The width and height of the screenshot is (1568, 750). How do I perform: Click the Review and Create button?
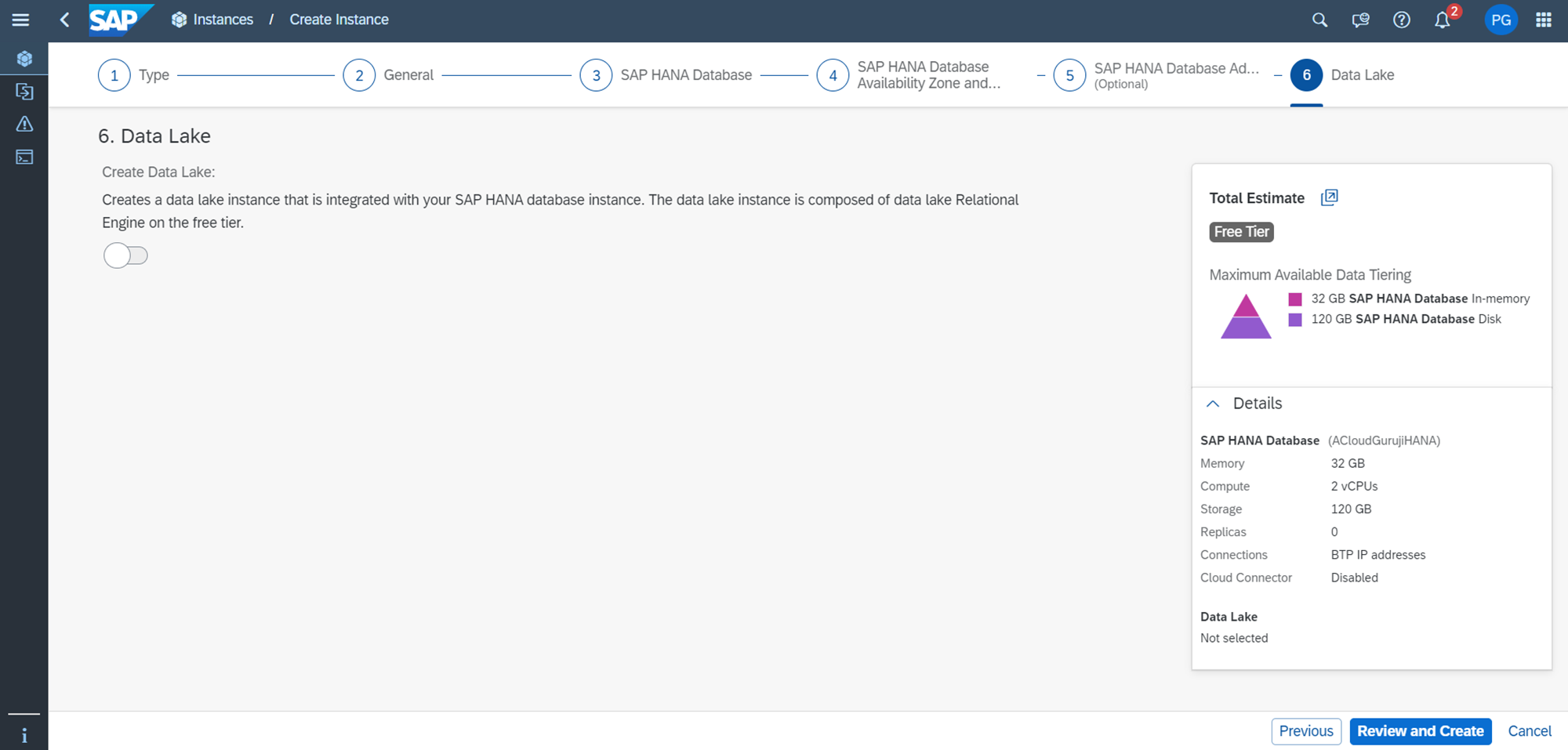[1420, 731]
